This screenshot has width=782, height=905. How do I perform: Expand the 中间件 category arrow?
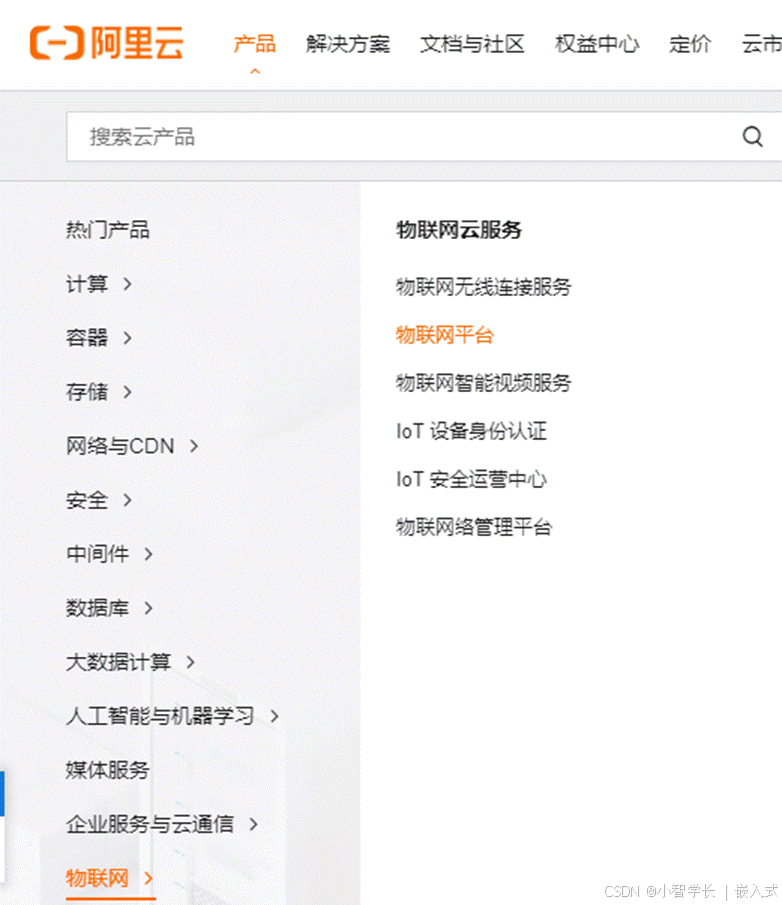148,554
